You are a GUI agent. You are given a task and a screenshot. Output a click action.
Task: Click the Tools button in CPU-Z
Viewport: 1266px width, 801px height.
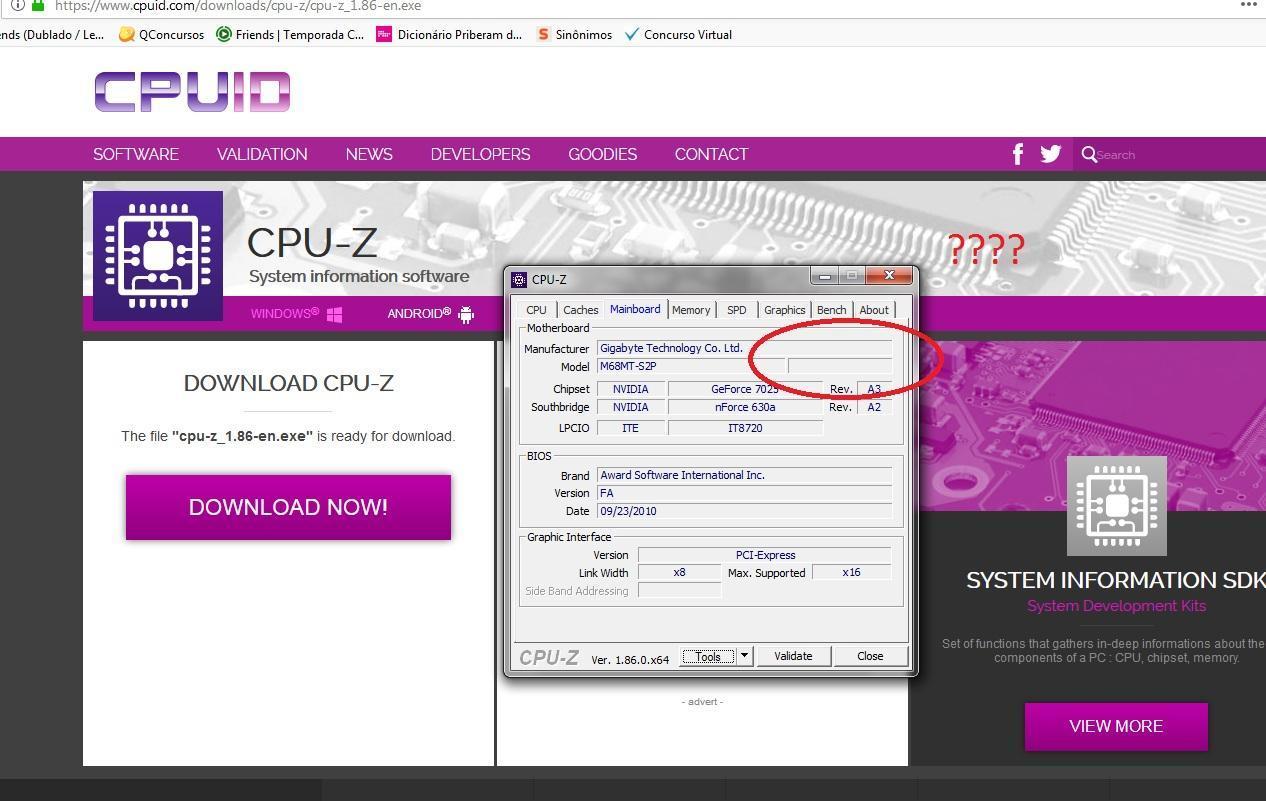point(709,656)
